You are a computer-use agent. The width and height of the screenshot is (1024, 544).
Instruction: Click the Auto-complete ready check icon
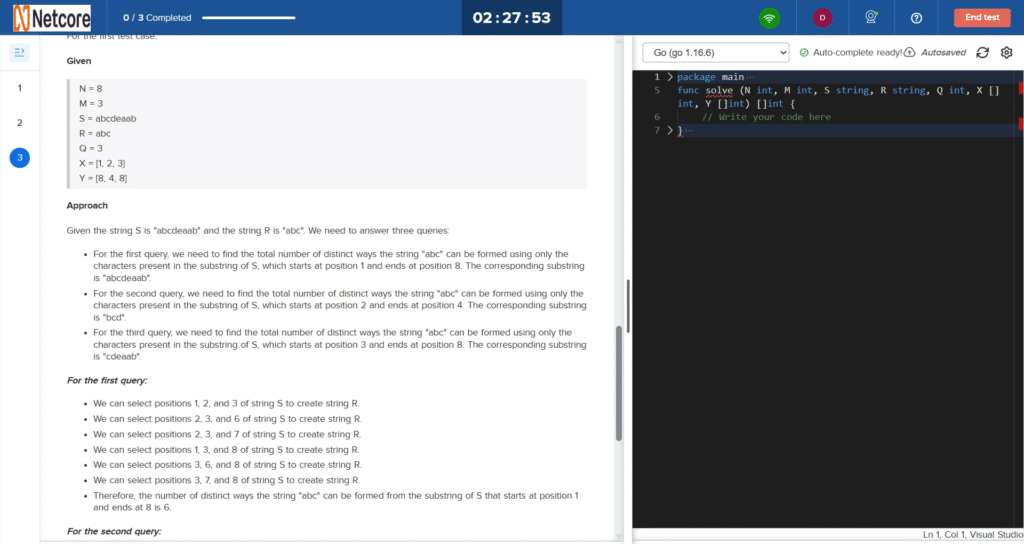(804, 52)
